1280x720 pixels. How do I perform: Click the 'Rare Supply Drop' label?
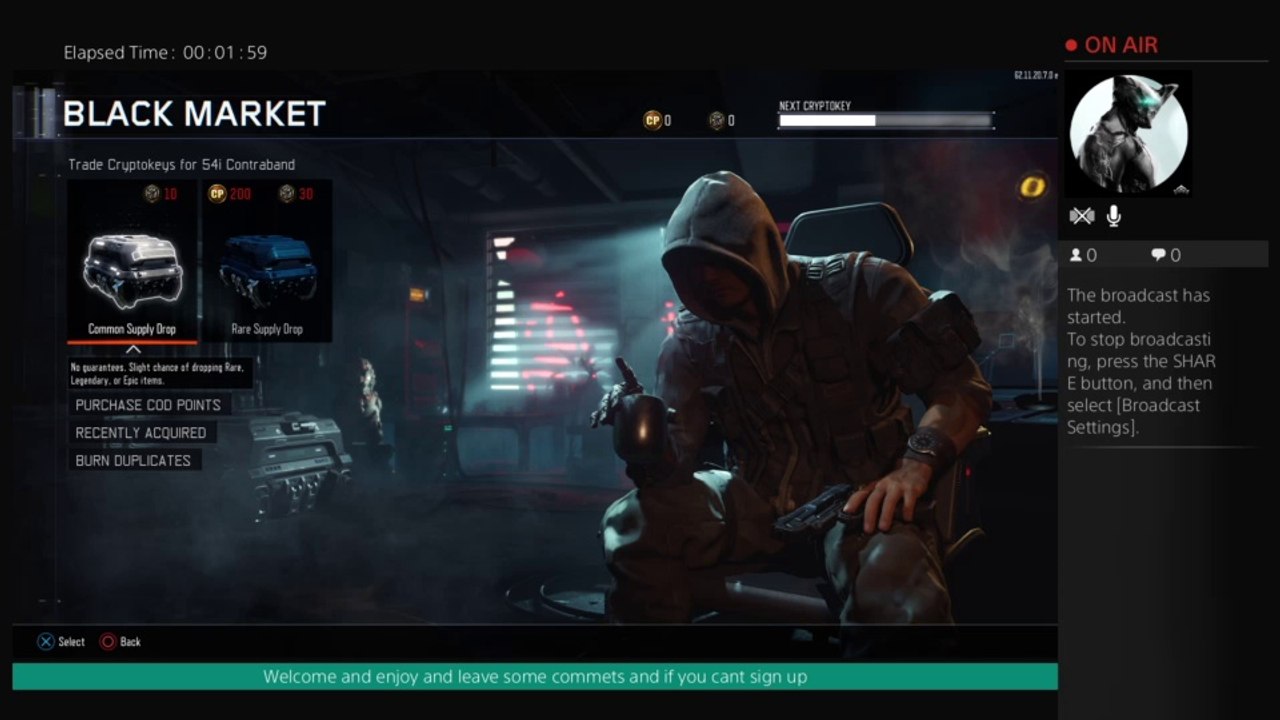pyautogui.click(x=267, y=329)
